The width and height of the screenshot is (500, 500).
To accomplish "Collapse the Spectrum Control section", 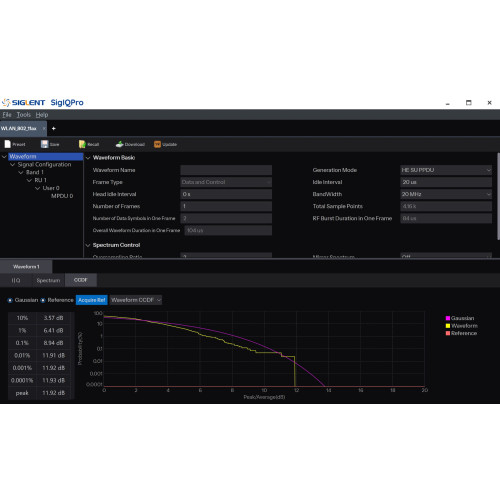I will (x=88, y=245).
